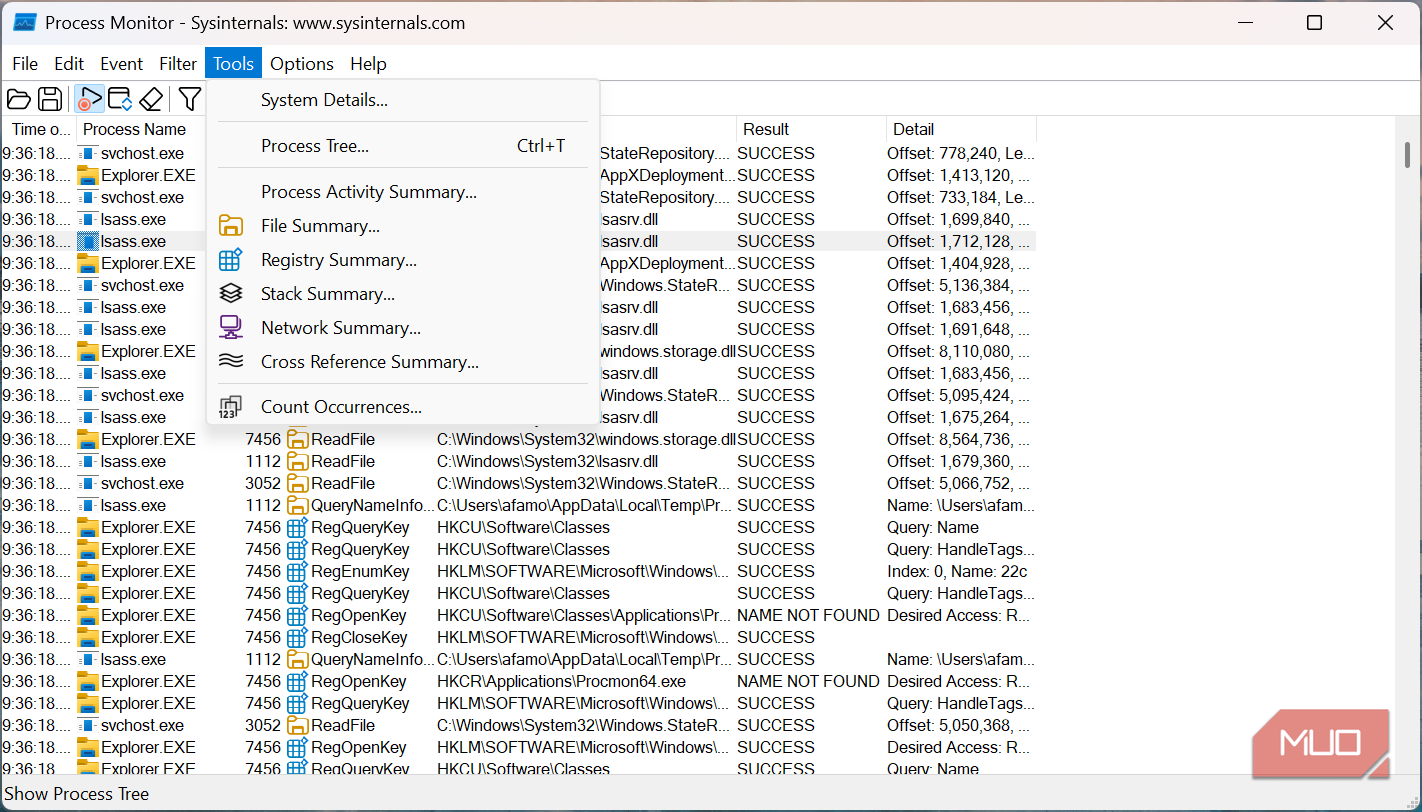1422x812 pixels.
Task: Close the open Tools menu
Action: point(233,64)
